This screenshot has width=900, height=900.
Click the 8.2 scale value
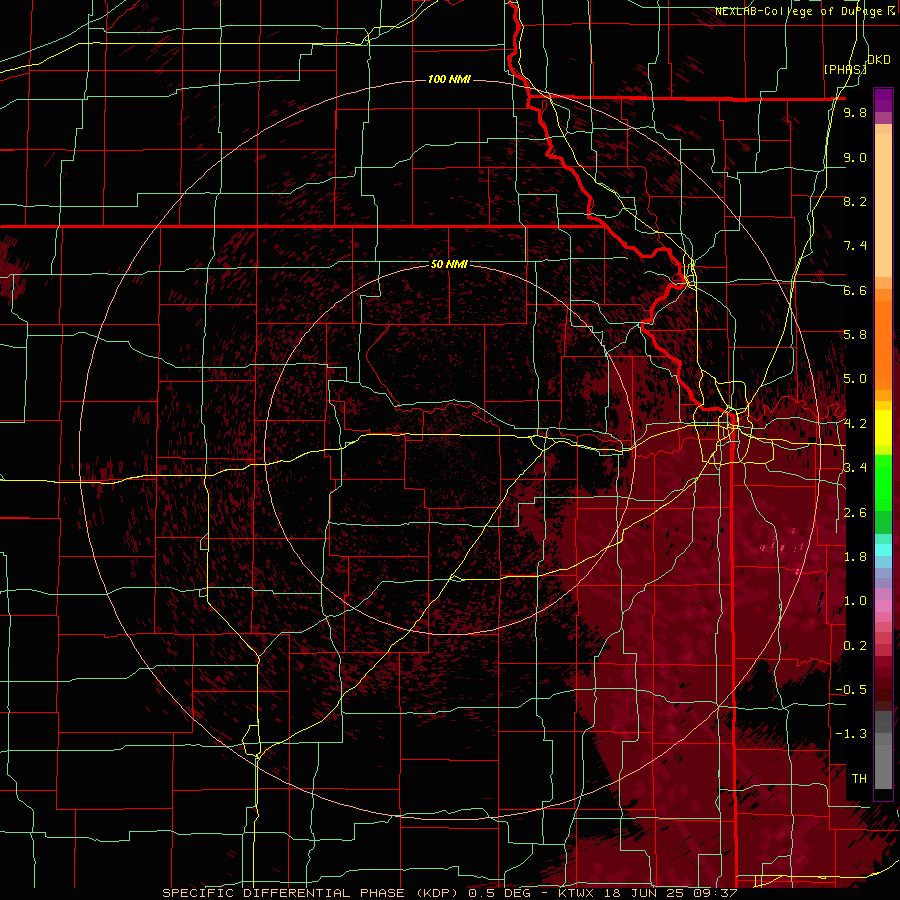coord(855,201)
